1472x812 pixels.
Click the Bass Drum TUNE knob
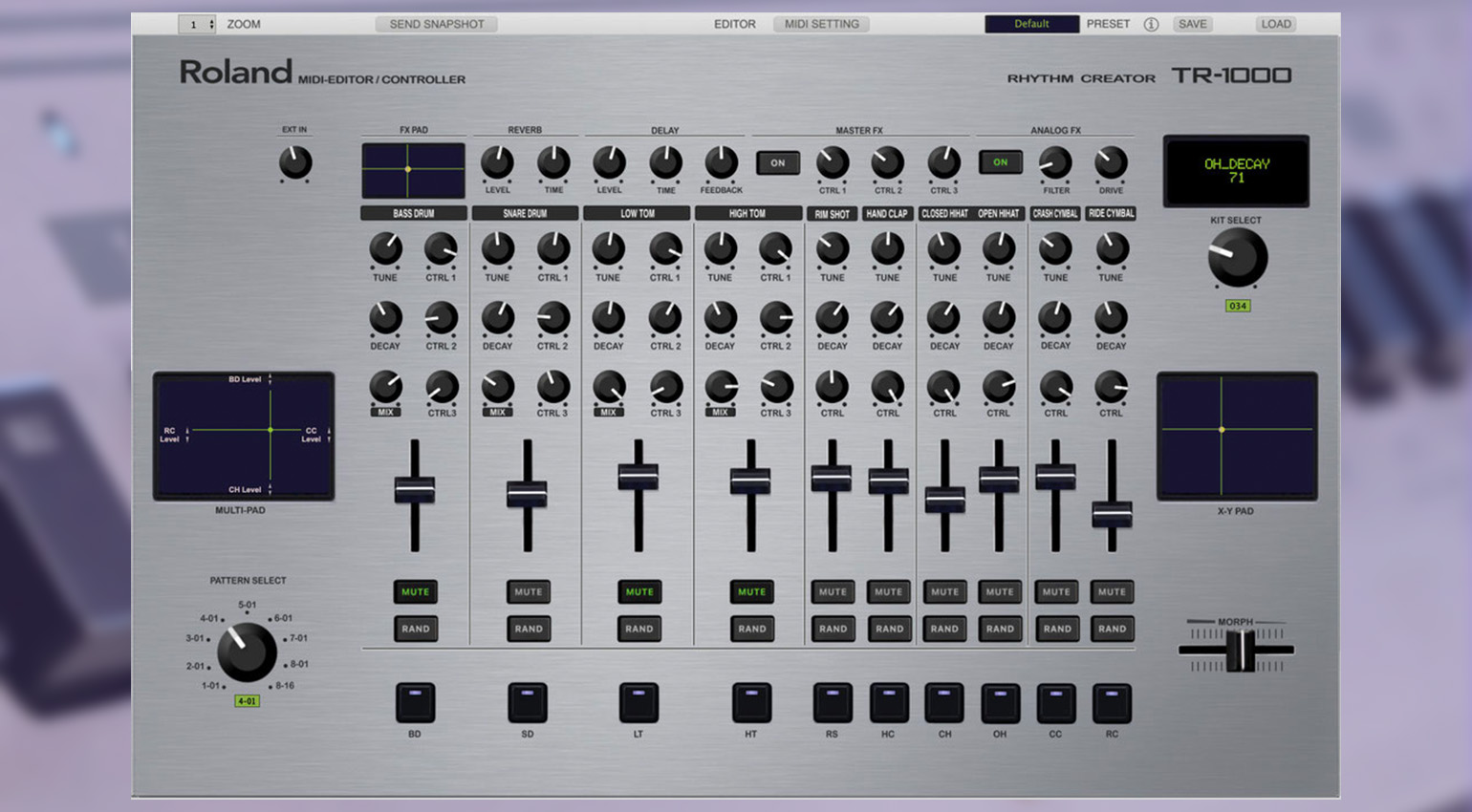[x=385, y=249]
